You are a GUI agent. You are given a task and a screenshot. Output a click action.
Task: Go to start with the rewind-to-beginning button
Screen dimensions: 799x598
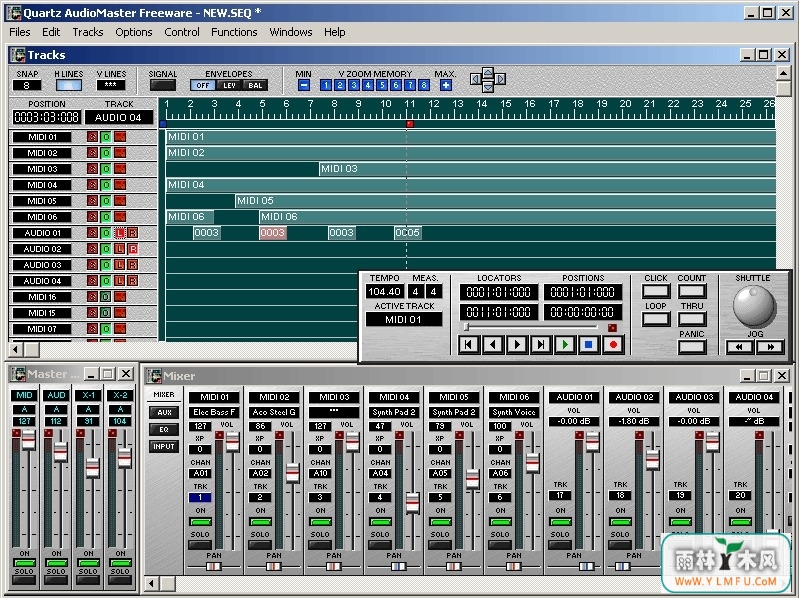(468, 345)
